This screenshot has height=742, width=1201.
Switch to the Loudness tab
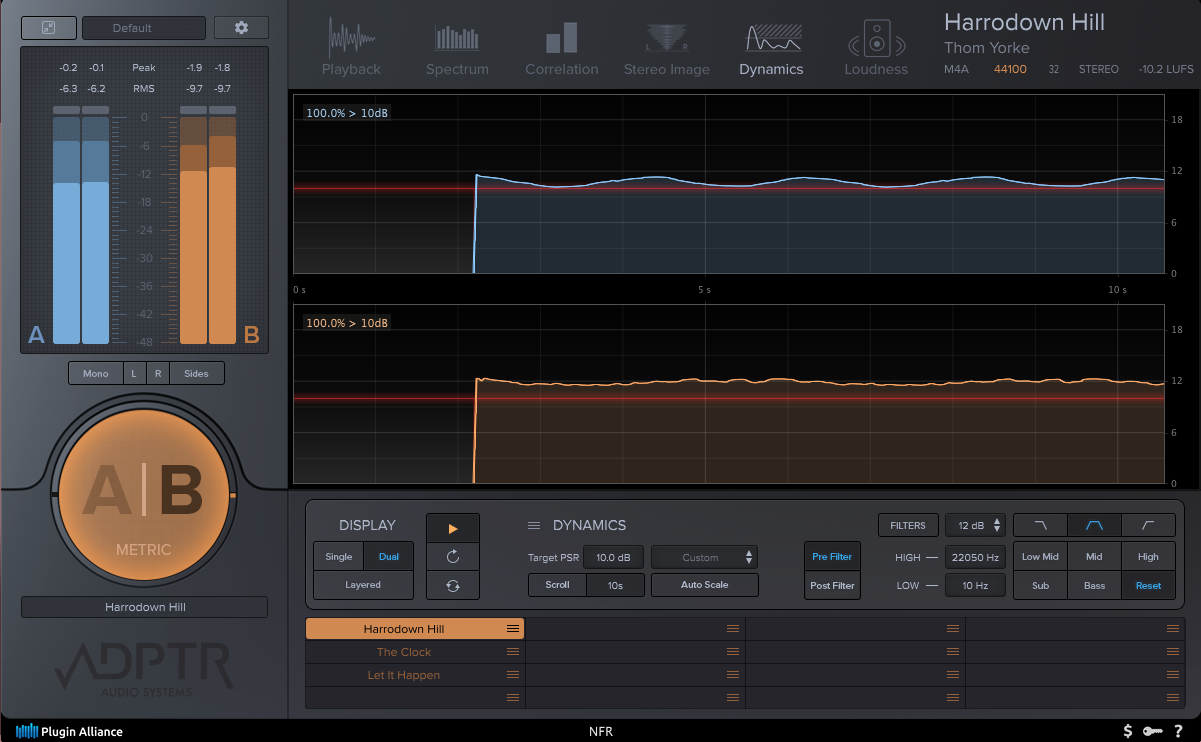876,50
